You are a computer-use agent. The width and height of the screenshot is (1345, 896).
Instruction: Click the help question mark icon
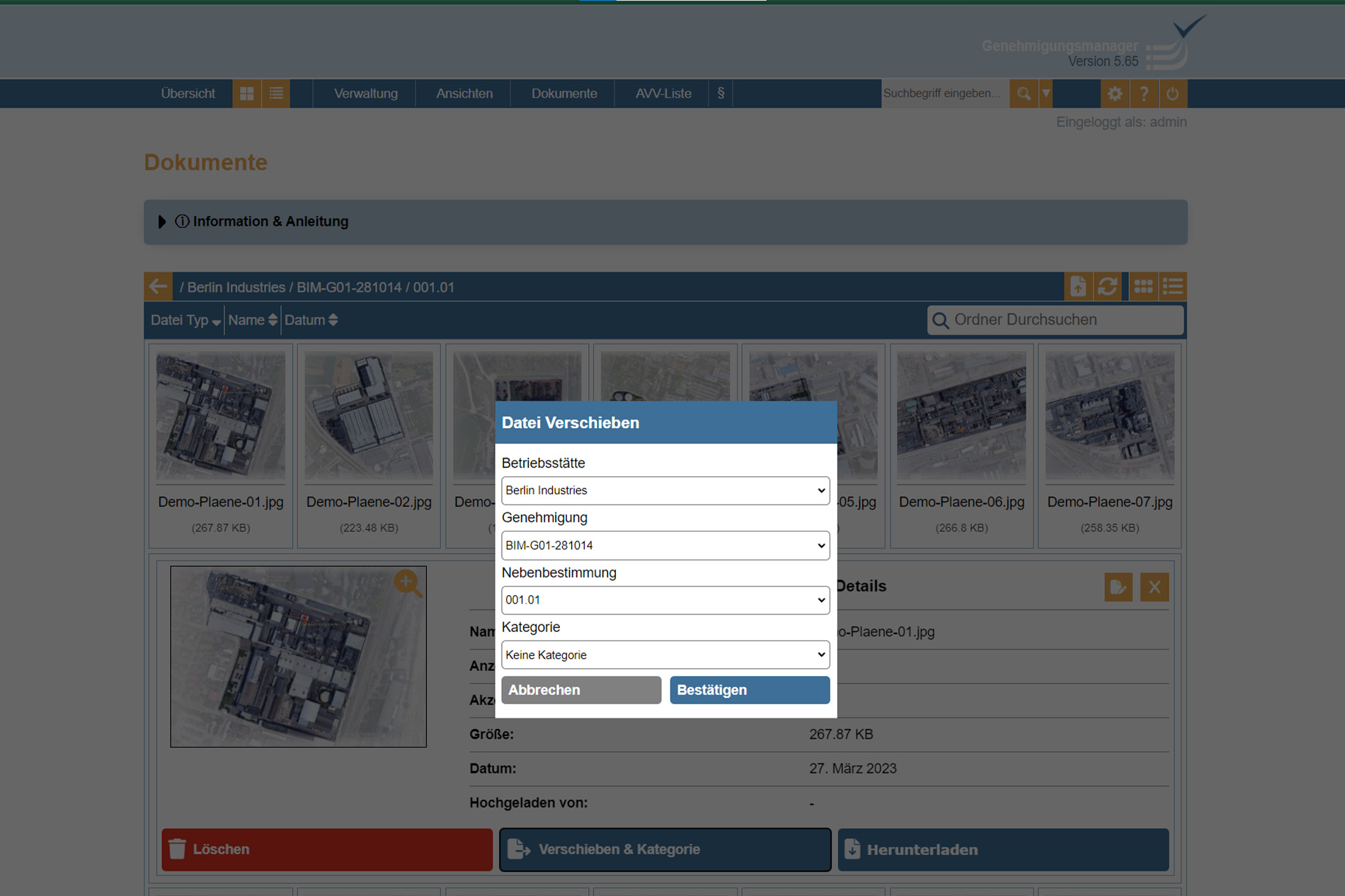tap(1143, 93)
